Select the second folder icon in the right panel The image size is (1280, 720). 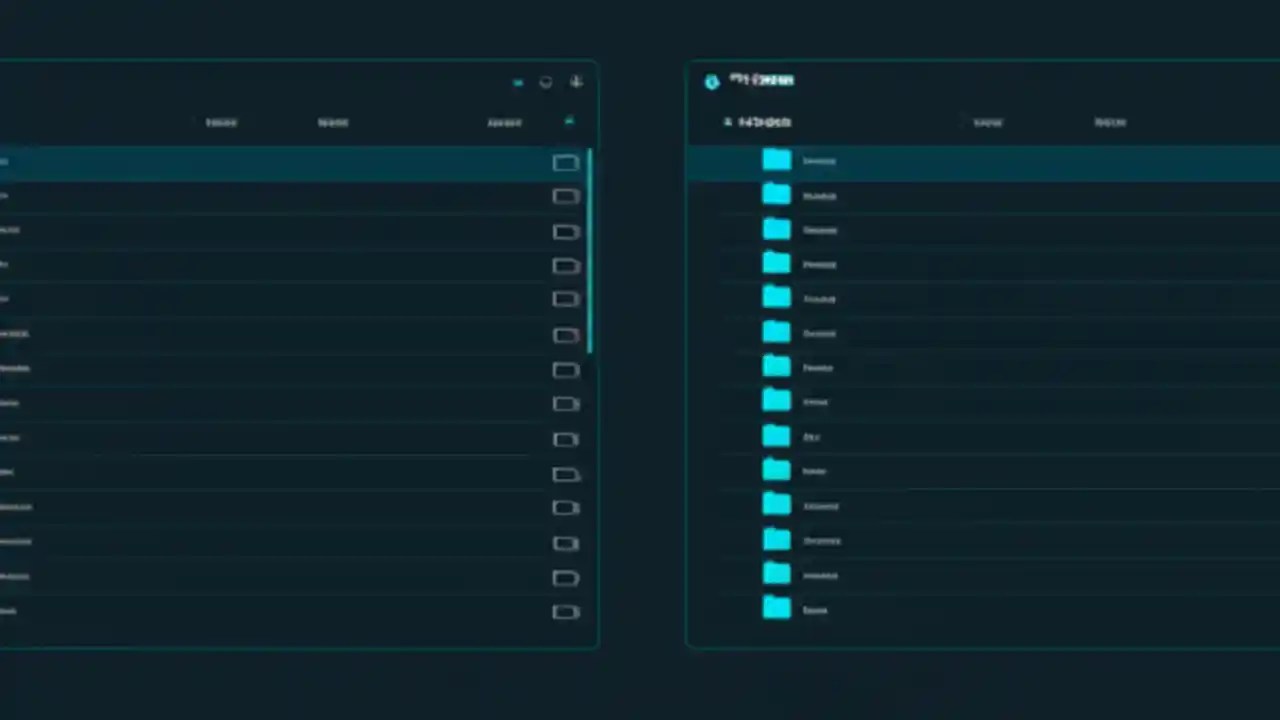[x=777, y=195]
